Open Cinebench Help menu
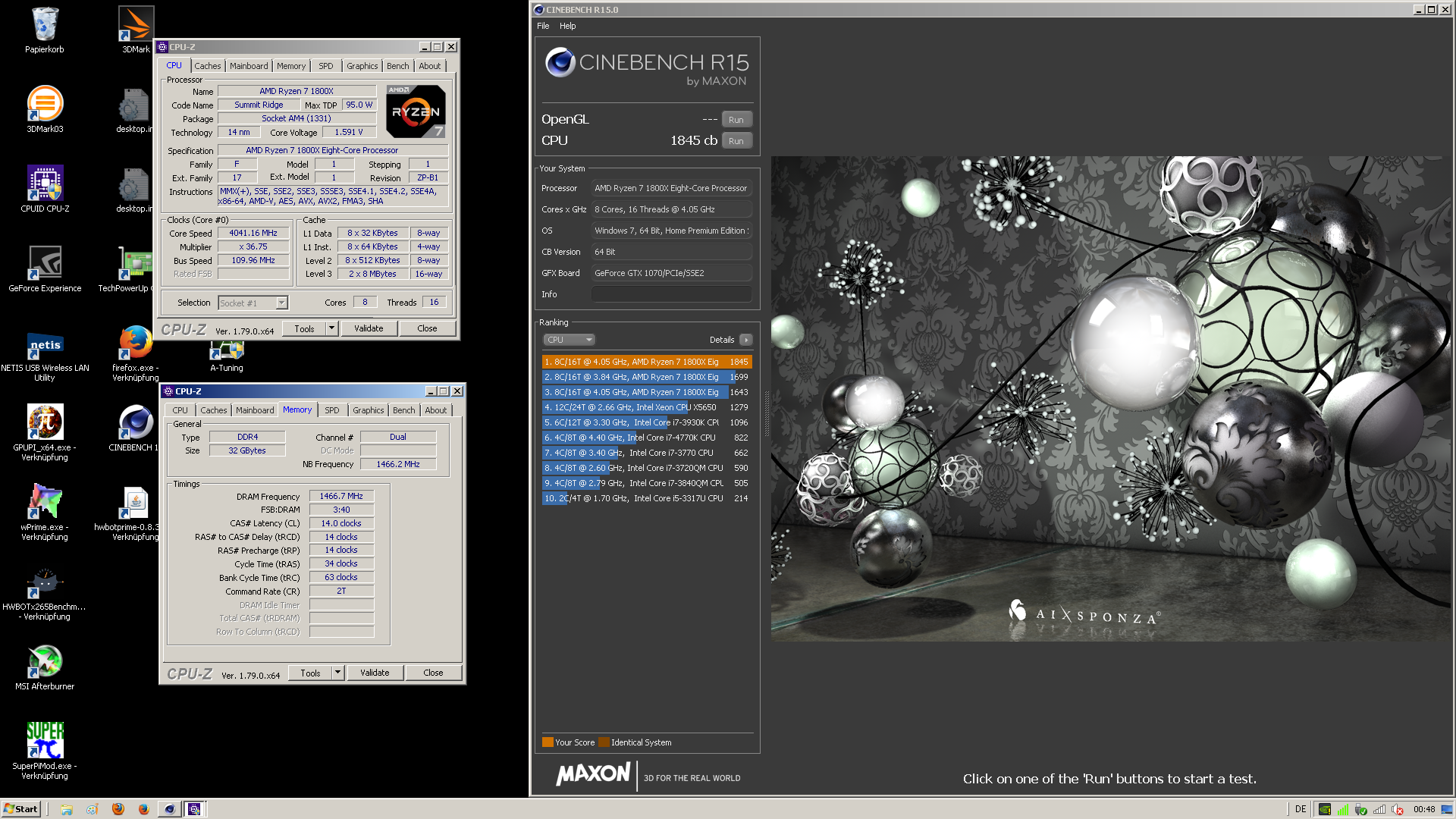1456x819 pixels. tap(568, 26)
